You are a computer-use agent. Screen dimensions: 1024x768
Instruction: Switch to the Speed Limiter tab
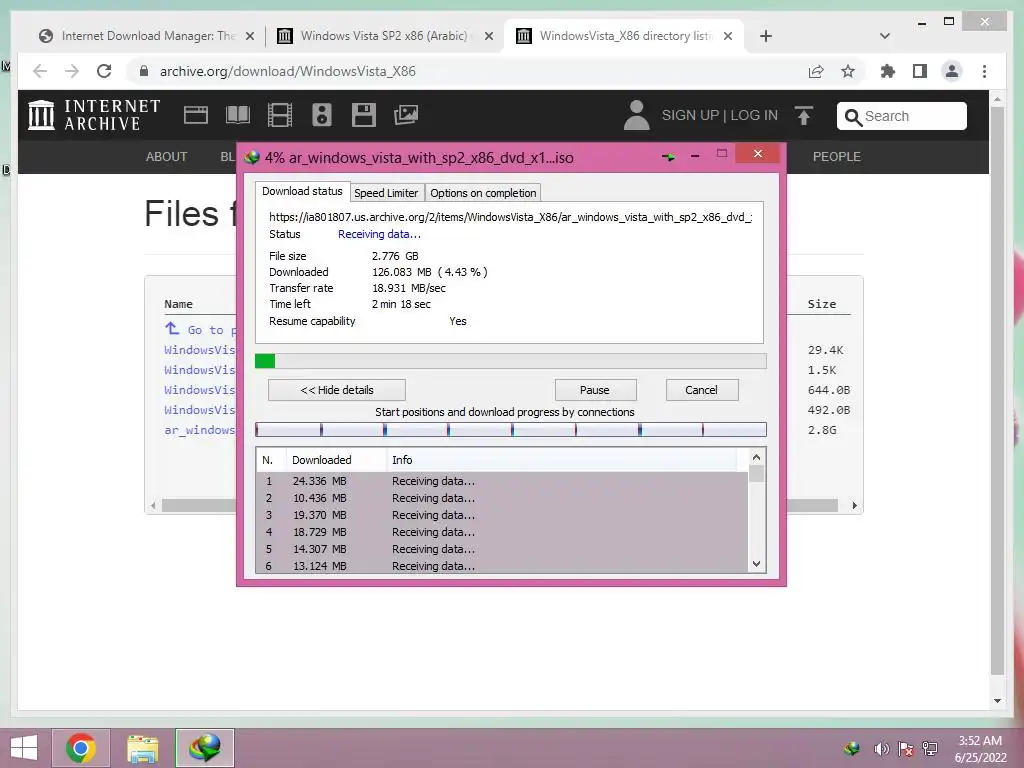[386, 193]
